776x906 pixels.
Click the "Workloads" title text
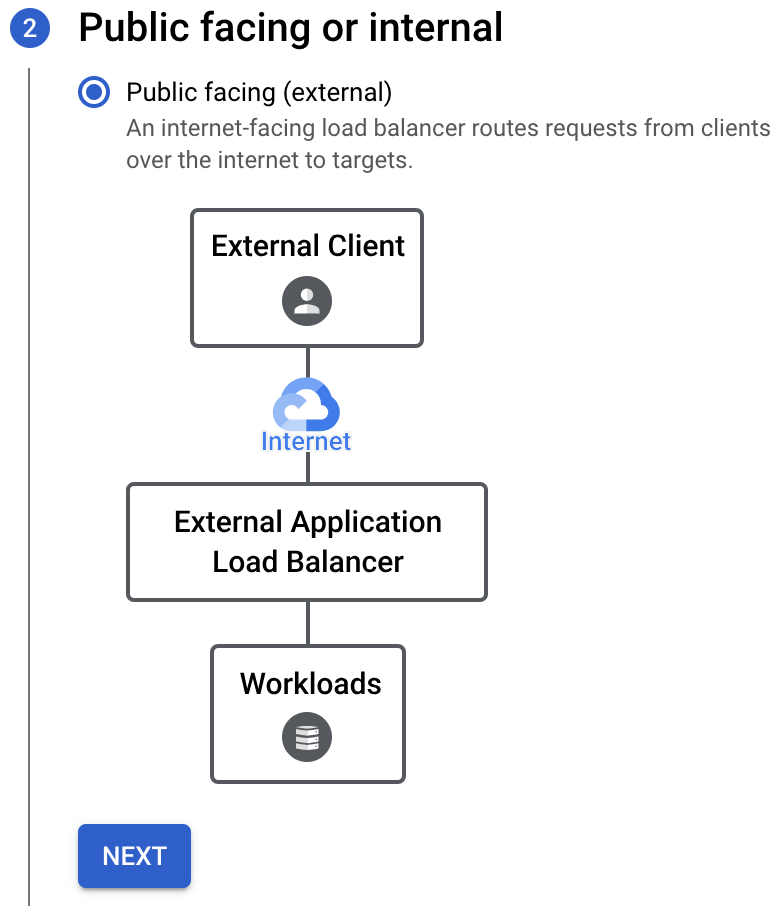310,684
